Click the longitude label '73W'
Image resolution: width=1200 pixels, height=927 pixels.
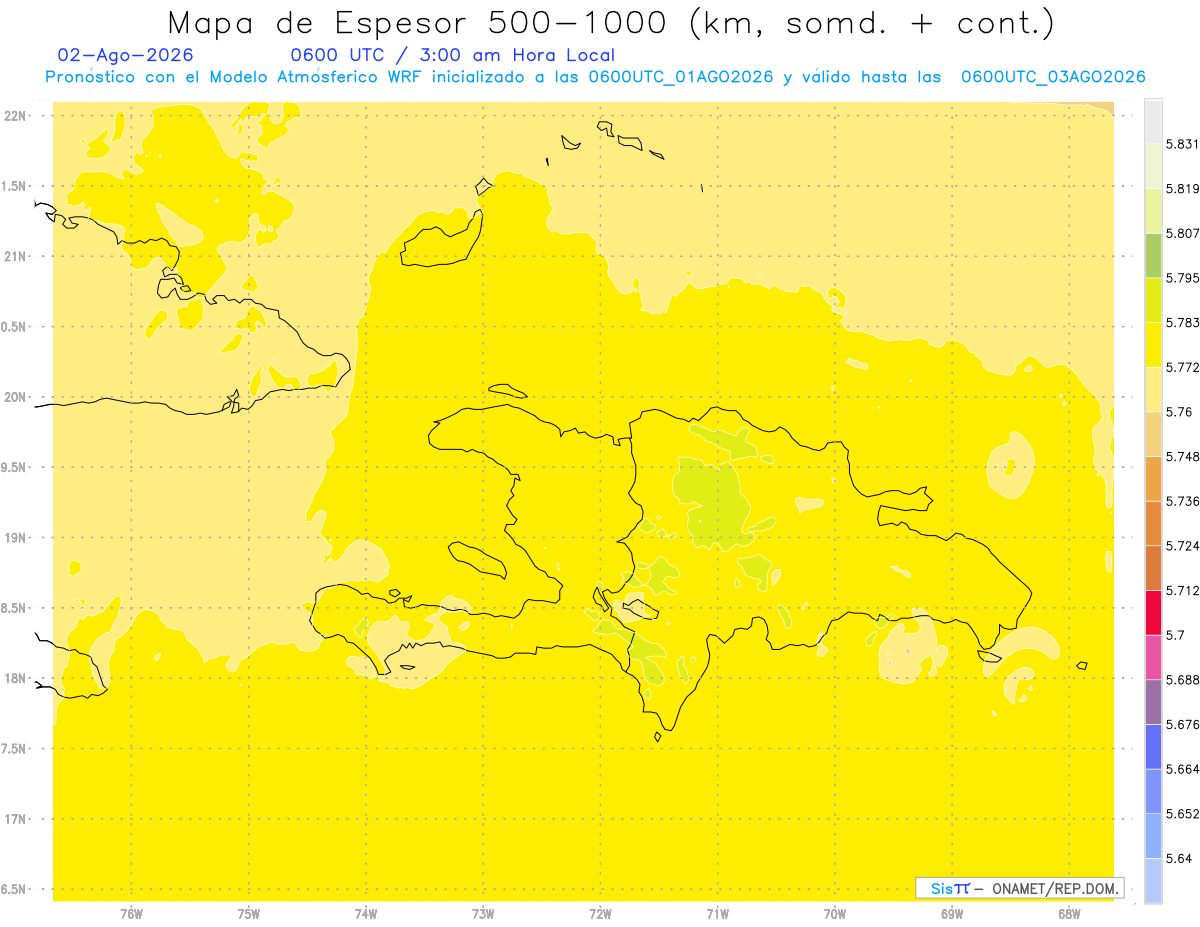pyautogui.click(x=483, y=913)
